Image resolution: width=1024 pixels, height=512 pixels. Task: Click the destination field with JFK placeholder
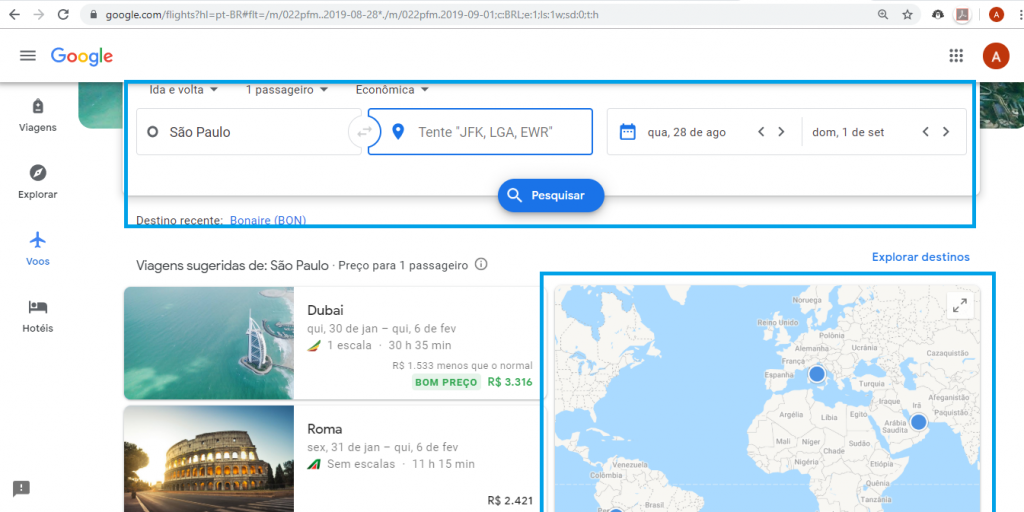480,132
